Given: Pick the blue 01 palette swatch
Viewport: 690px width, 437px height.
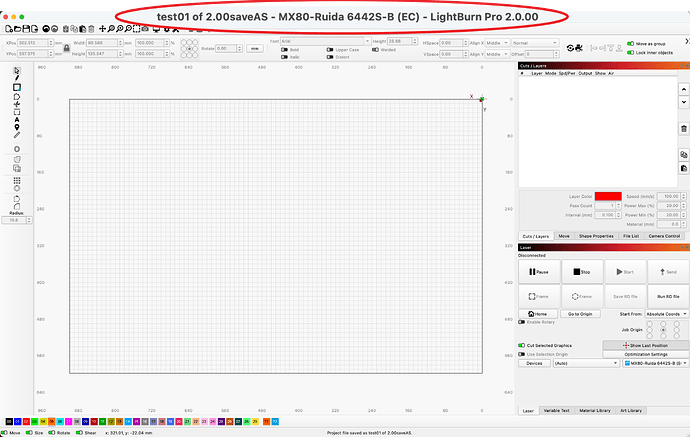Looking at the screenshot, I should point(18,422).
